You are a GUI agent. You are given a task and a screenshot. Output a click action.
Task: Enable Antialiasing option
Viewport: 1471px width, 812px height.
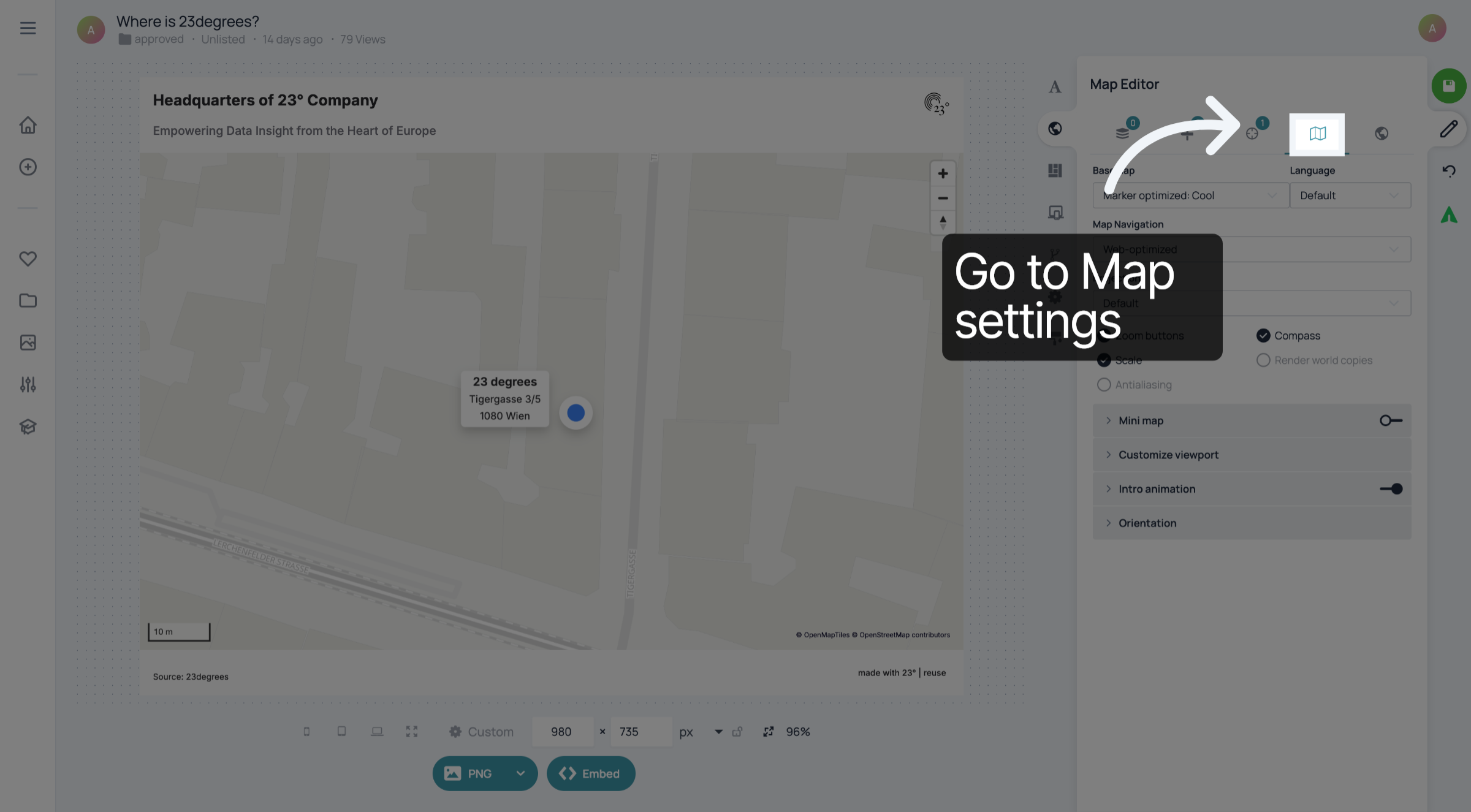[x=1104, y=384]
